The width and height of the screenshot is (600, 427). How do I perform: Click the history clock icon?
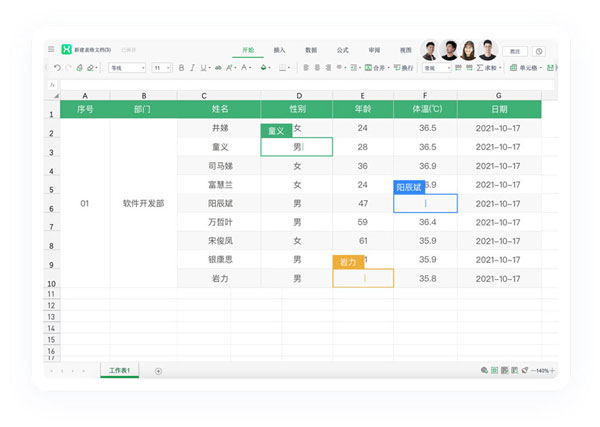click(538, 50)
